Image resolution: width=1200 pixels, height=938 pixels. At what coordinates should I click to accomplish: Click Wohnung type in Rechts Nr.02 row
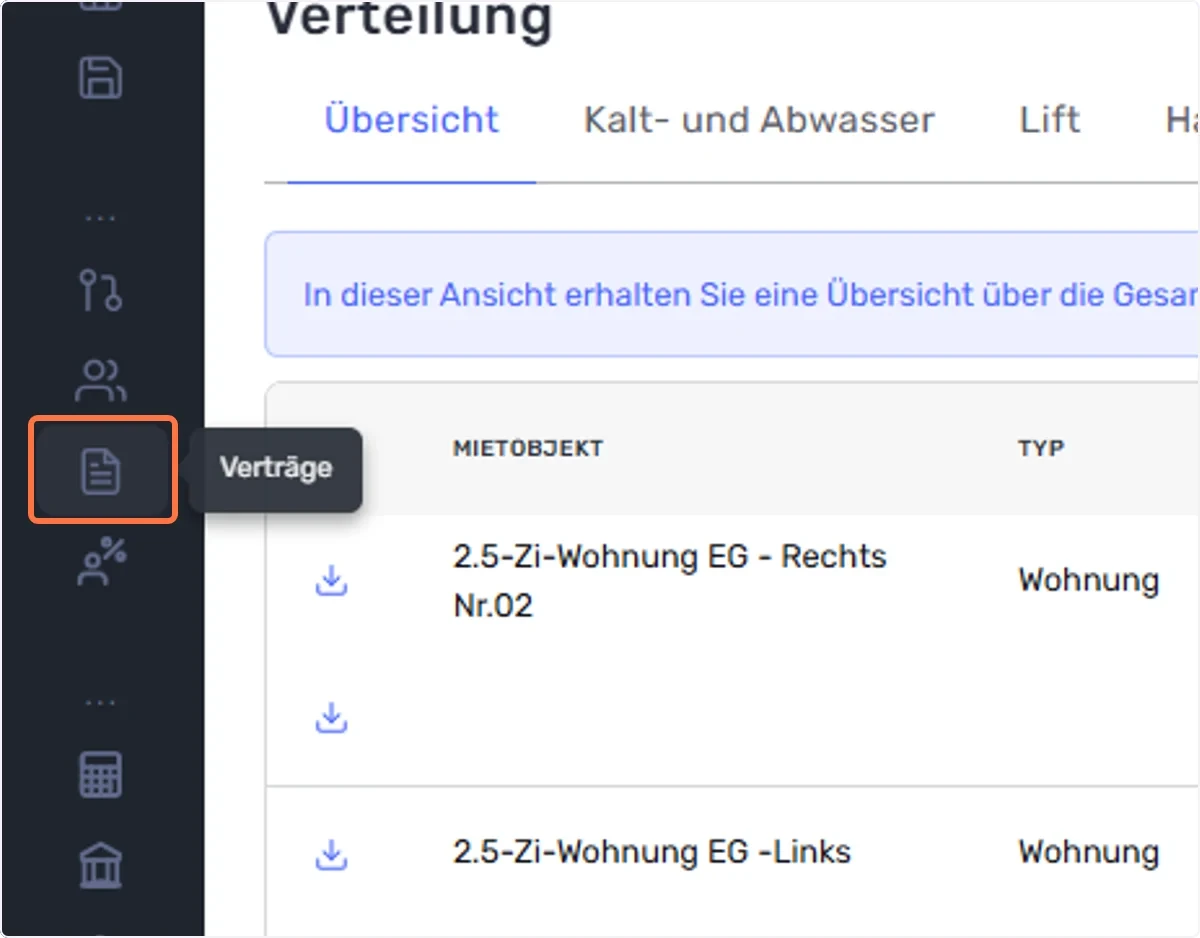tap(1089, 580)
